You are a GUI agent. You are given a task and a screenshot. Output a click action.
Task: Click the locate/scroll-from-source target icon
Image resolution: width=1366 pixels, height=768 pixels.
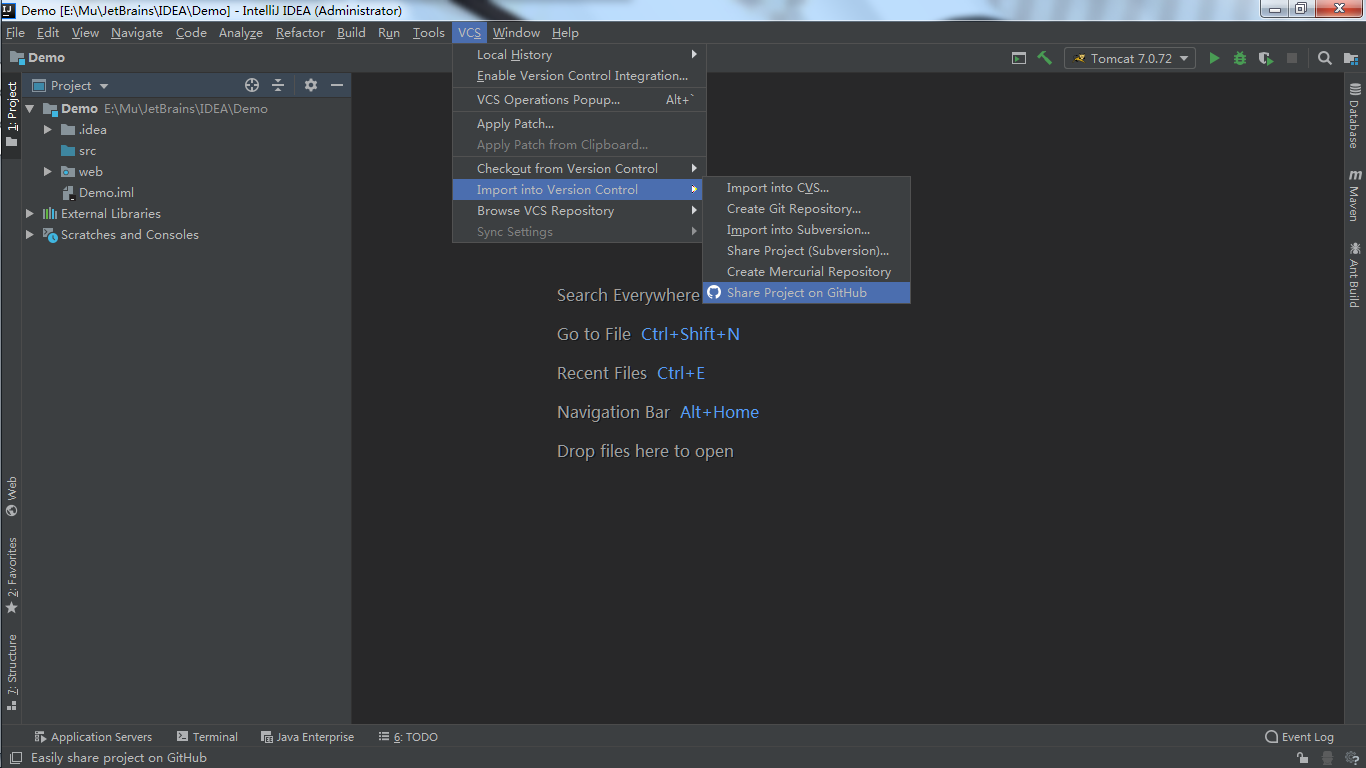pos(252,85)
